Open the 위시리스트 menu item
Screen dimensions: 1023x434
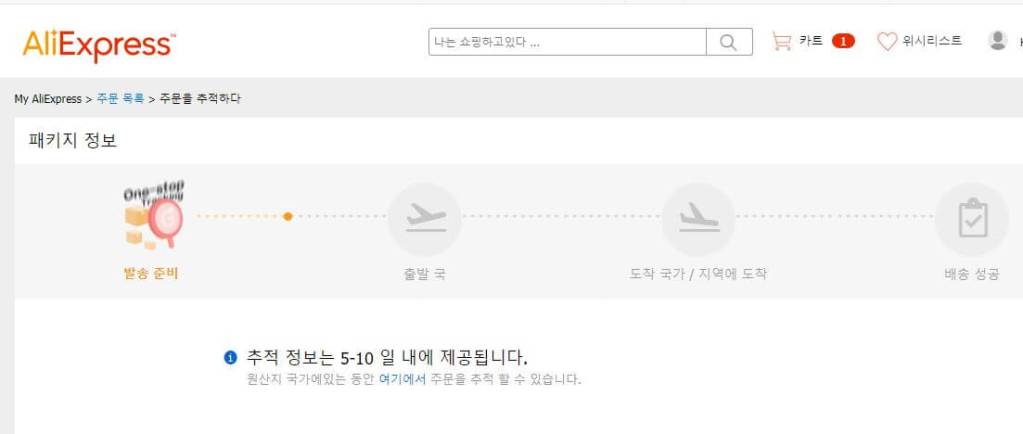tap(932, 41)
